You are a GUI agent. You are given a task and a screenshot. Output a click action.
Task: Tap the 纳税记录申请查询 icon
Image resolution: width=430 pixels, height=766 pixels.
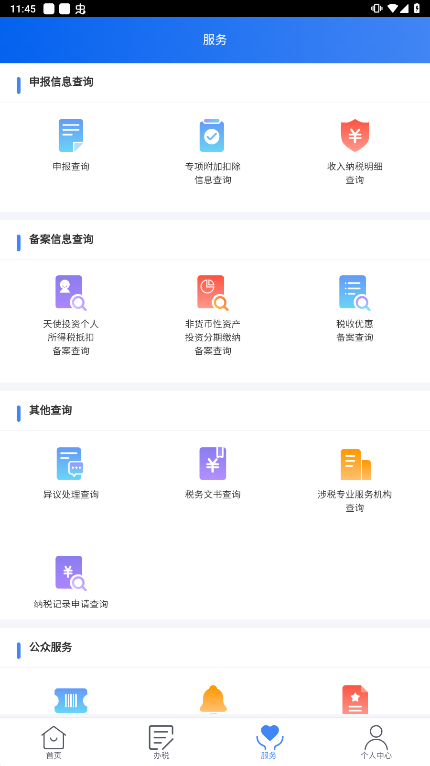pos(71,573)
